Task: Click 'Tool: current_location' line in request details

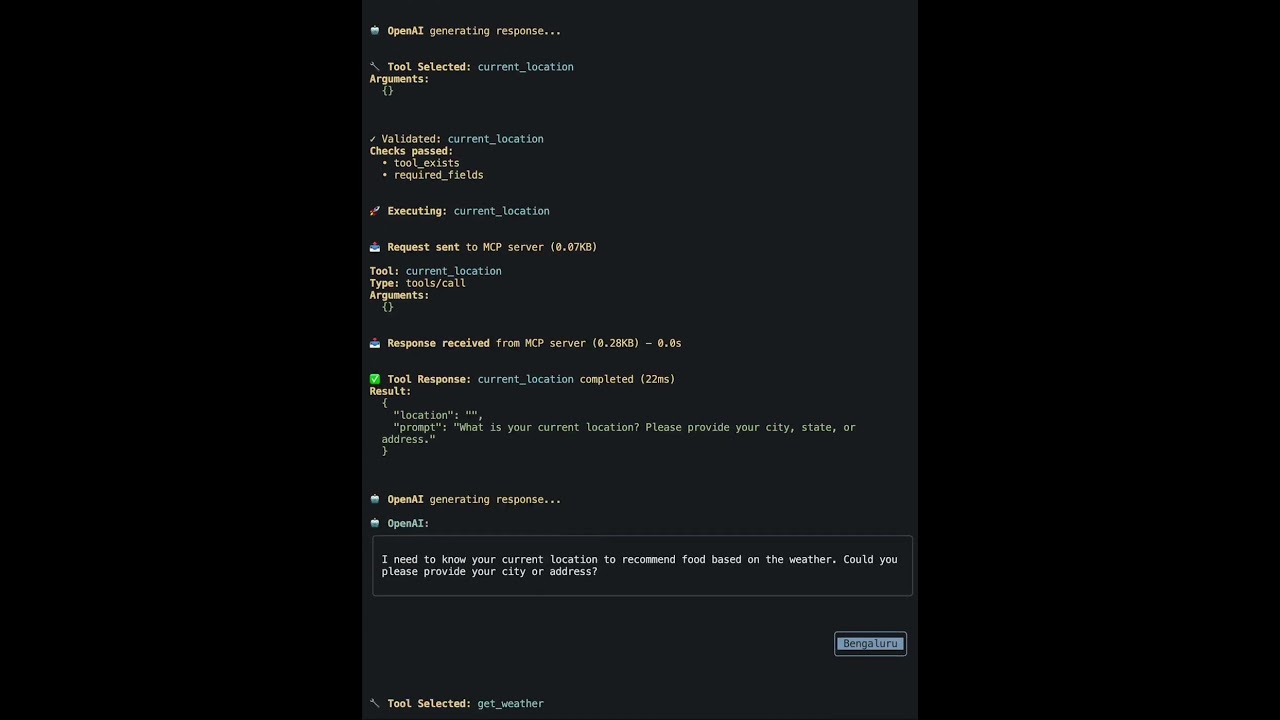Action: tap(436, 271)
